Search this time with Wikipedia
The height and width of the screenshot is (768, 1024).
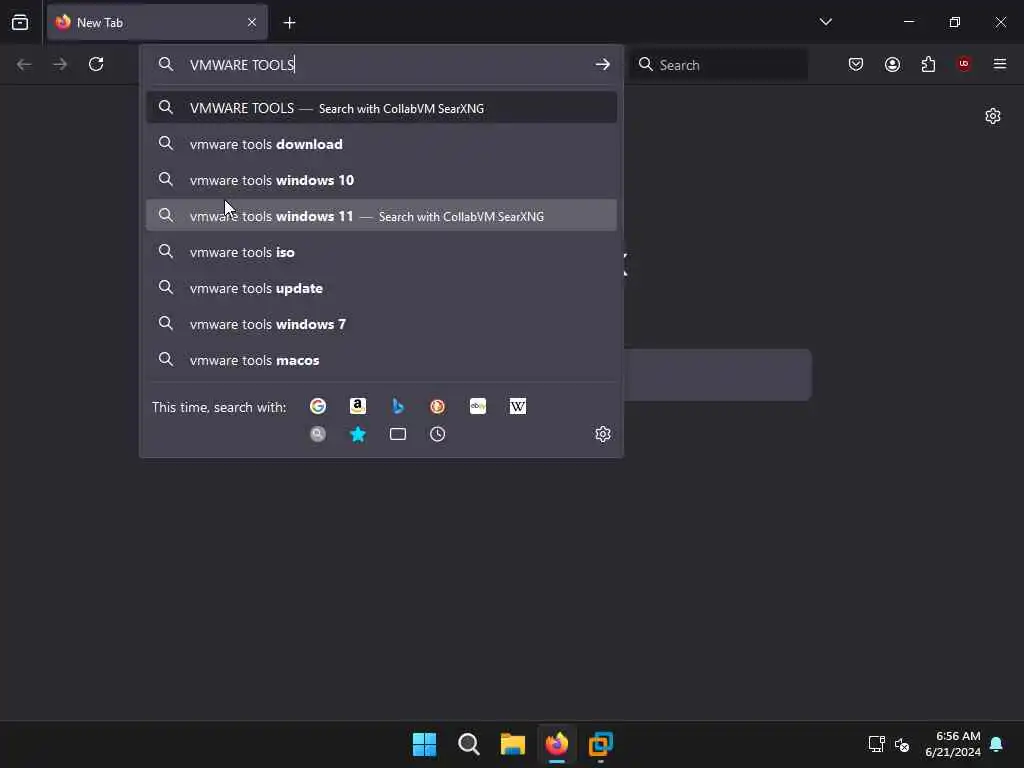(517, 406)
